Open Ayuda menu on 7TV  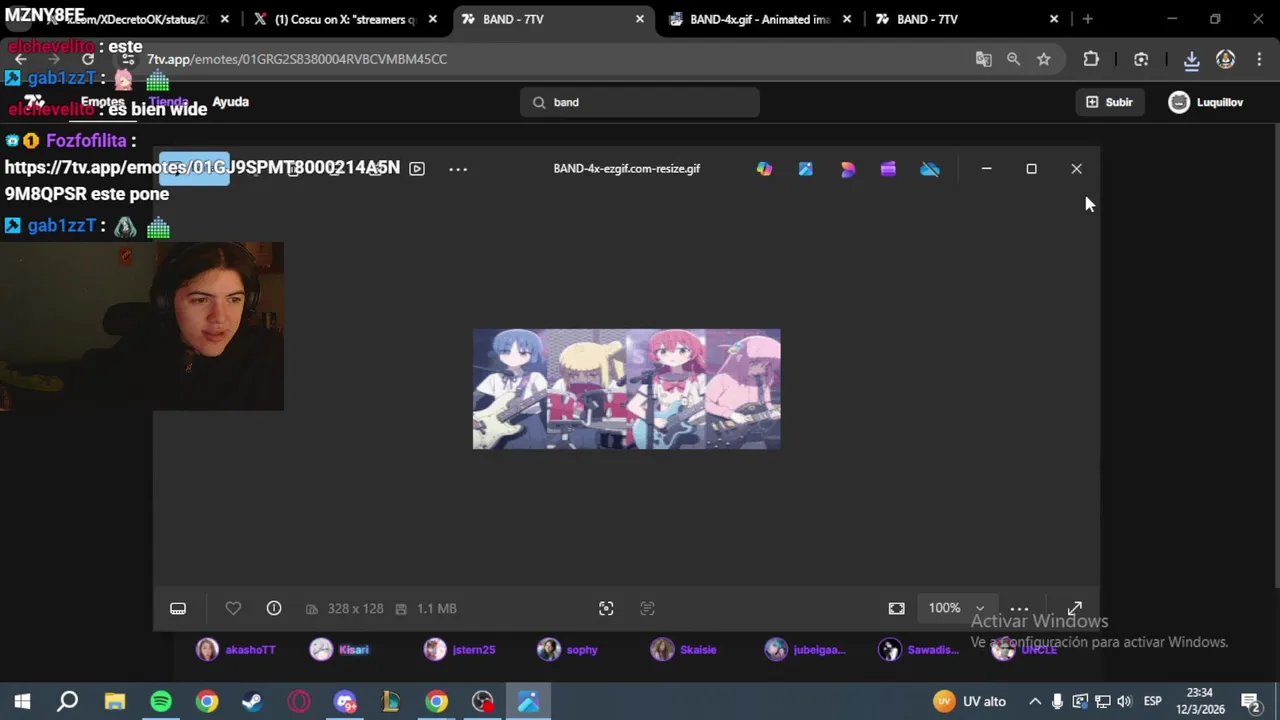click(231, 102)
